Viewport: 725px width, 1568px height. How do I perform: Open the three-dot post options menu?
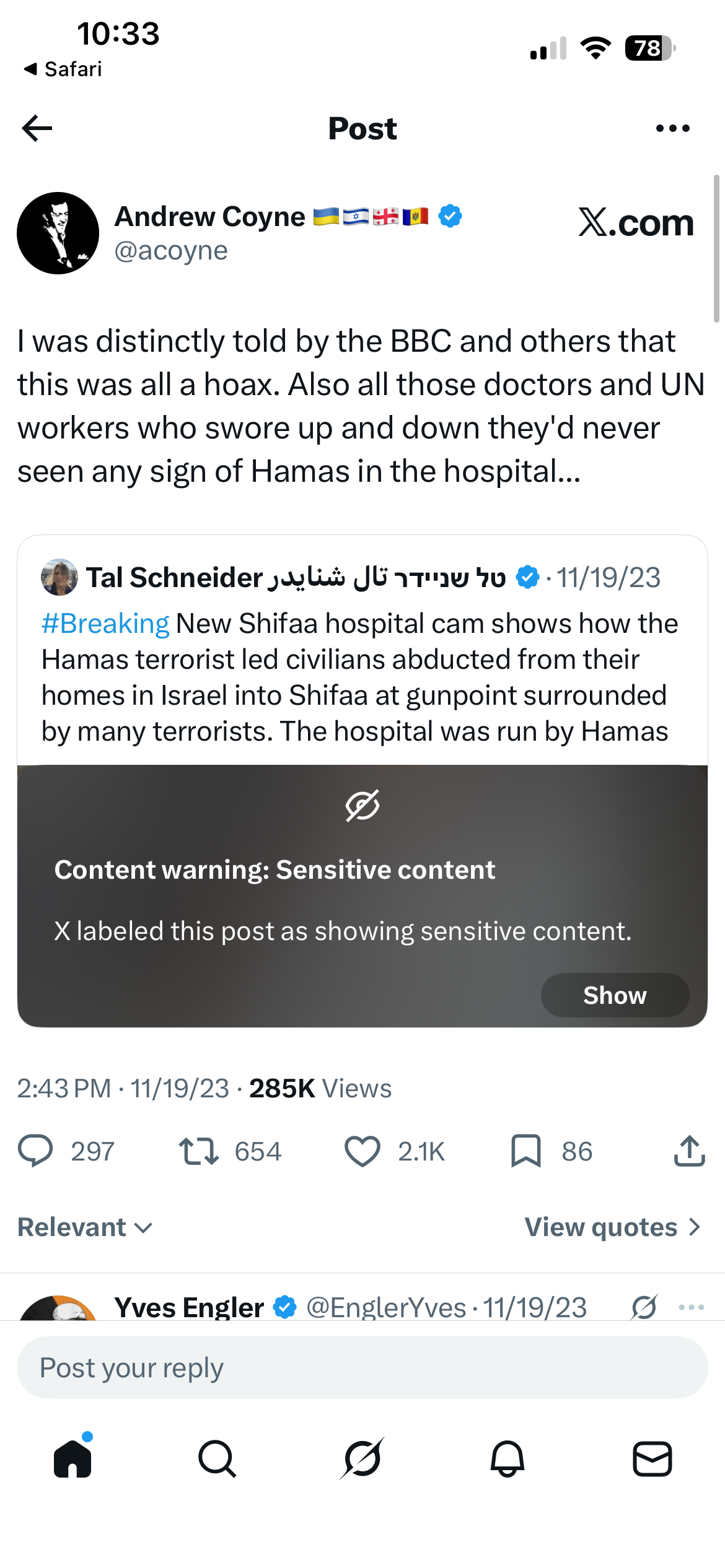(672, 128)
